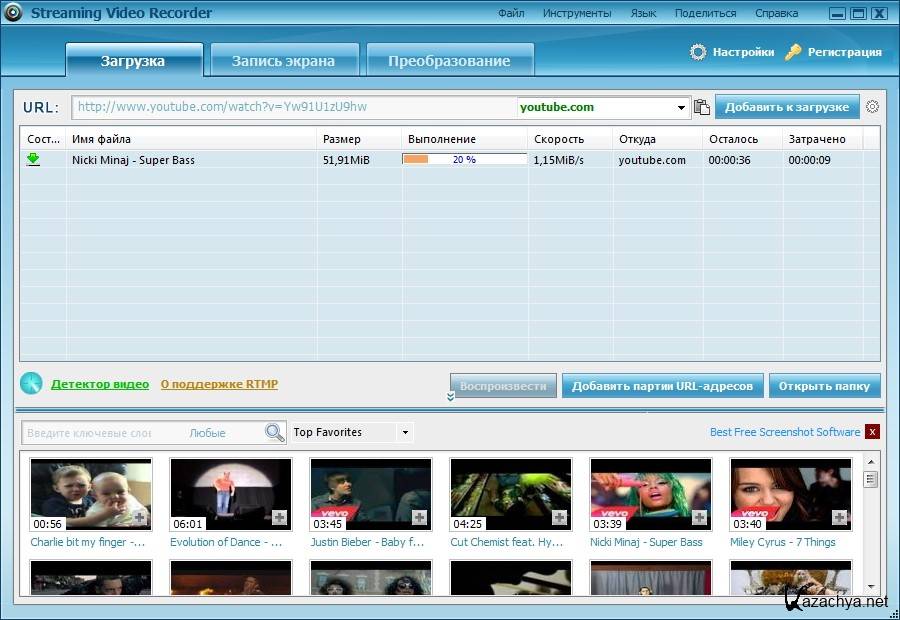The height and width of the screenshot is (620, 900).
Task: Add Charlie bit my finger via plus icon
Action: tap(139, 517)
